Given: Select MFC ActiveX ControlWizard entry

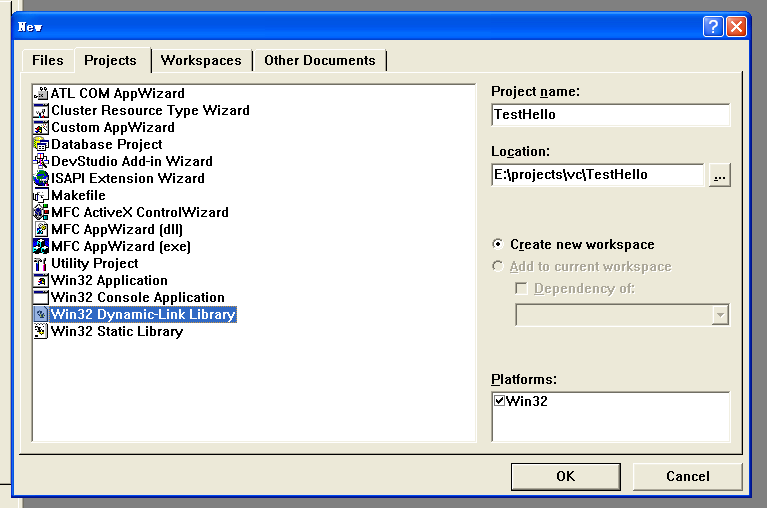Looking at the screenshot, I should click(x=140, y=212).
